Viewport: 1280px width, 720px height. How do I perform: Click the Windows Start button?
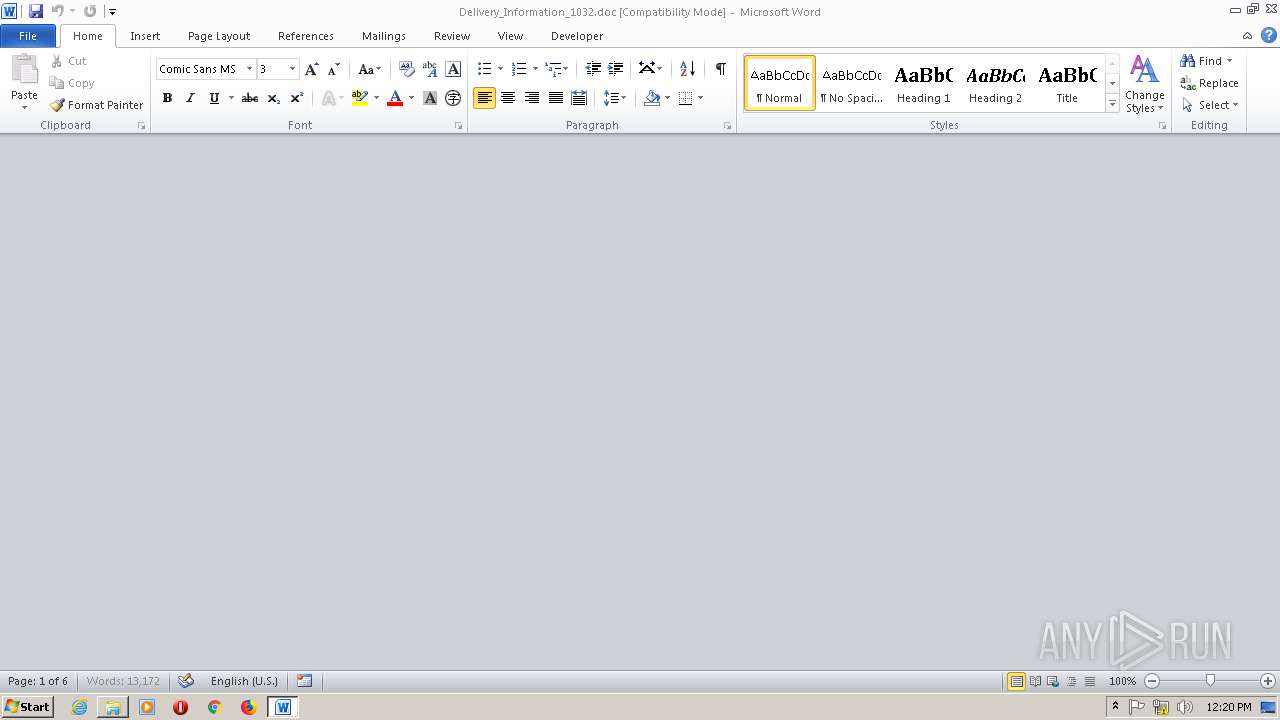pos(27,707)
